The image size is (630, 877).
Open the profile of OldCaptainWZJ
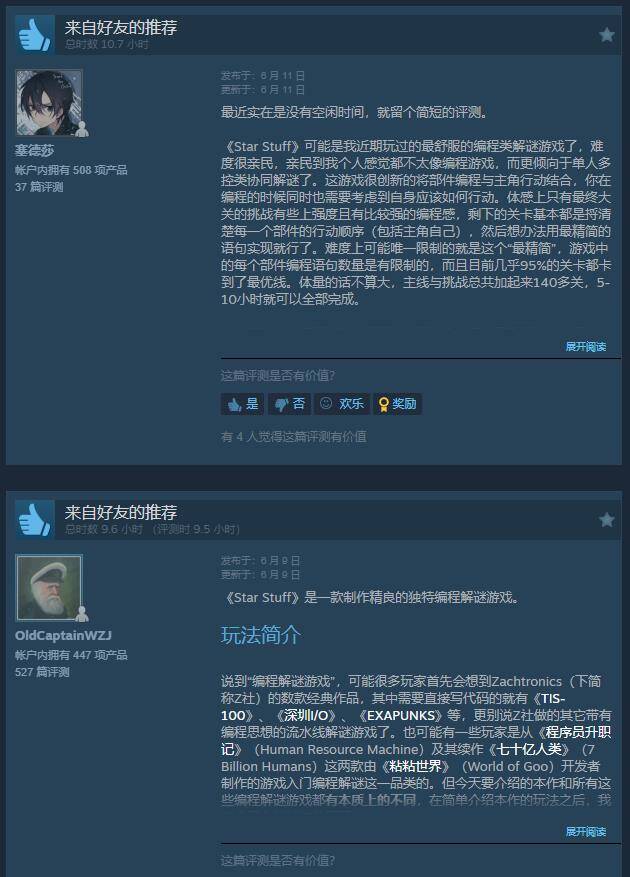click(x=63, y=635)
